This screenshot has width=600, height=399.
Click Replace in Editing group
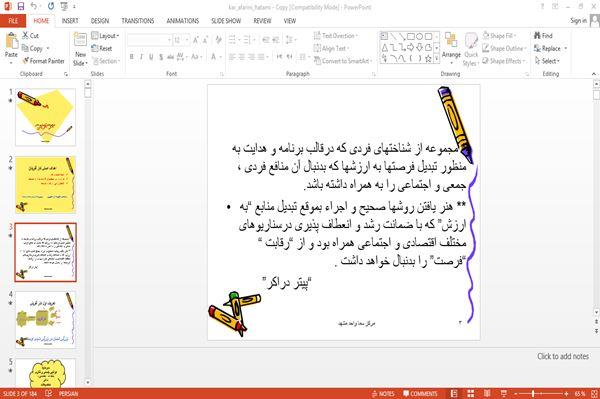point(550,48)
